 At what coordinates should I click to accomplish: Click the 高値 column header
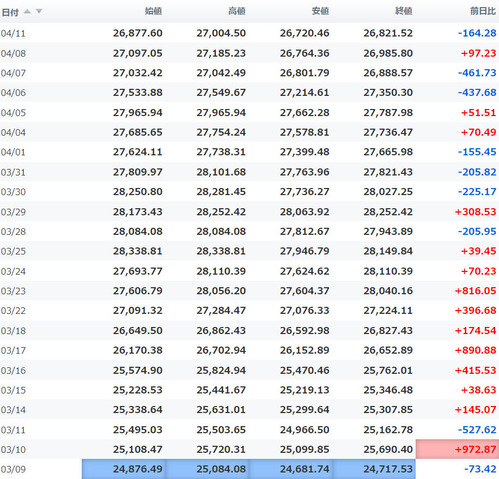tap(237, 11)
